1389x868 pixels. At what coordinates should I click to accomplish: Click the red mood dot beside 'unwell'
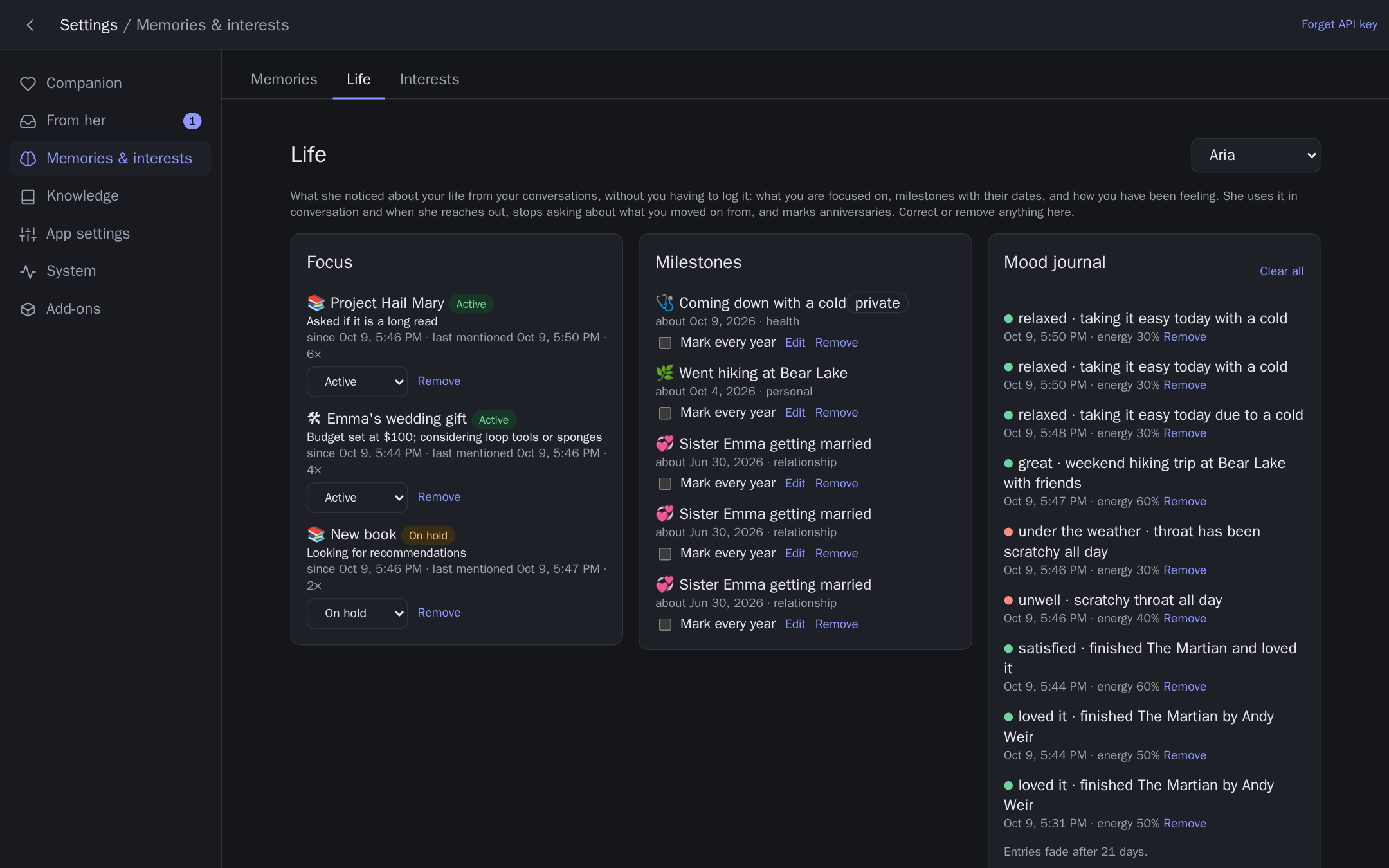click(x=1008, y=601)
